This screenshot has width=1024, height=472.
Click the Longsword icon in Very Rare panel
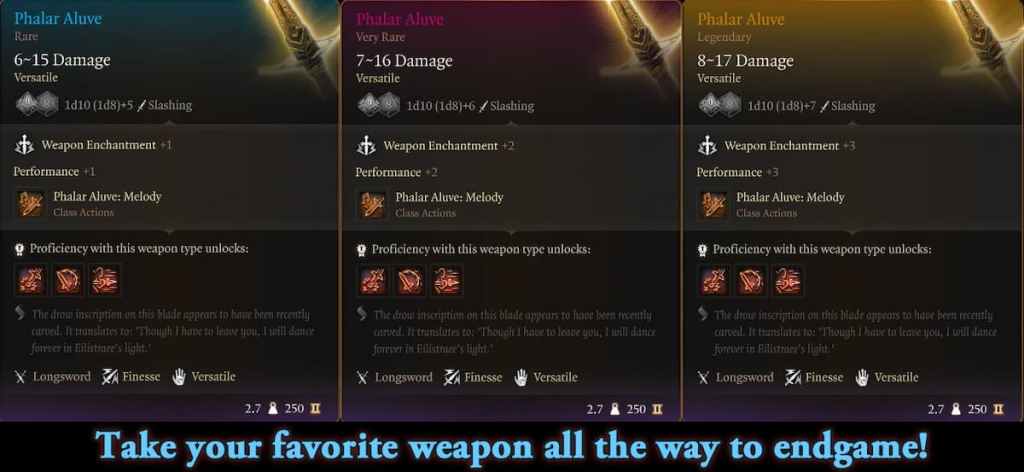pos(362,377)
